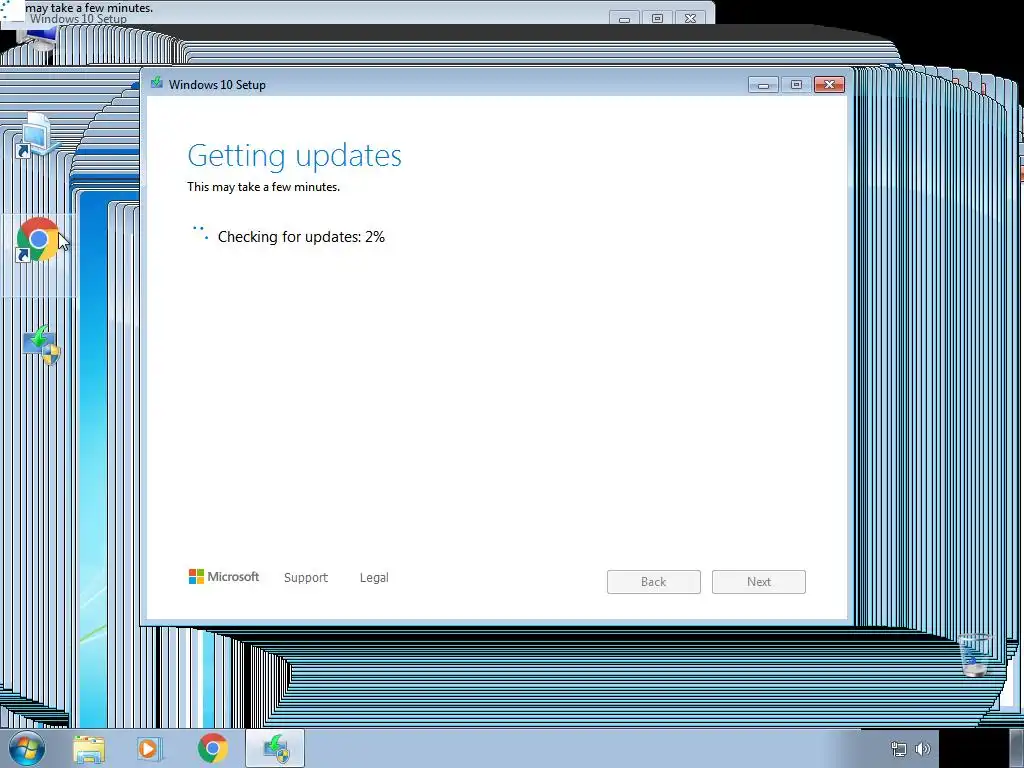This screenshot has width=1024, height=768.
Task: Click the 'Getting updates' heading
Action: [x=295, y=155]
